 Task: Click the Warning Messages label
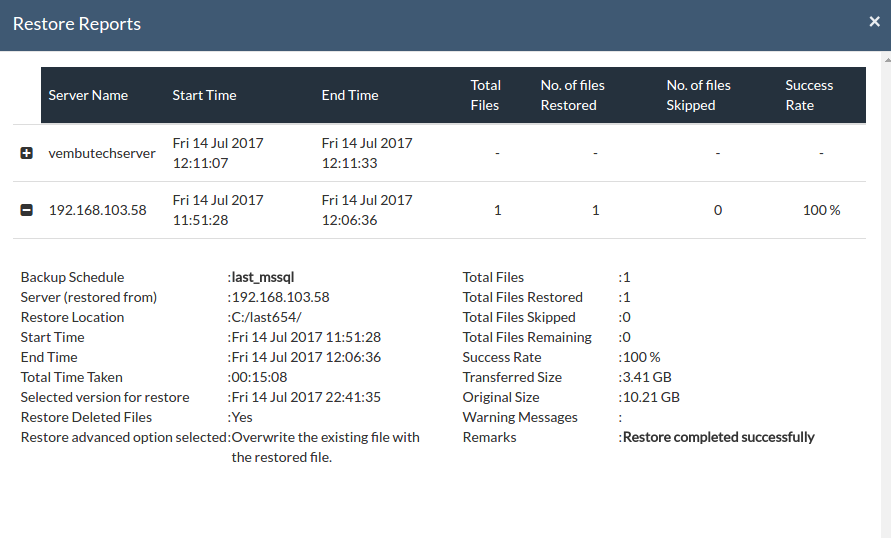[520, 417]
